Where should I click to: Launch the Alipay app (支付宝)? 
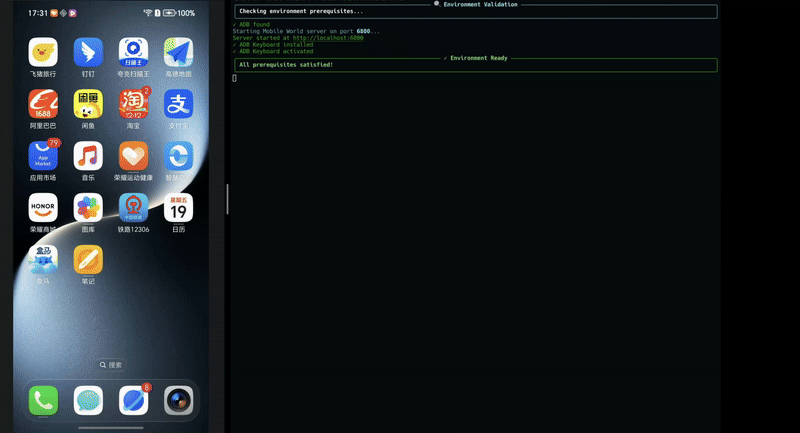[x=178, y=104]
